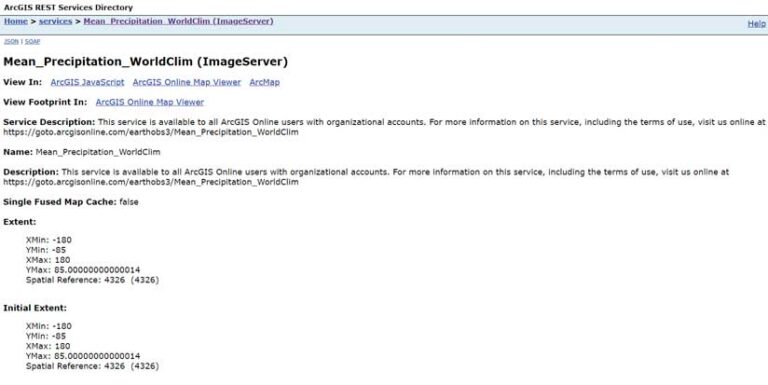
Task: Click 'YMax: 85.00000000000014' under Extent
Action: pyautogui.click(x=83, y=270)
